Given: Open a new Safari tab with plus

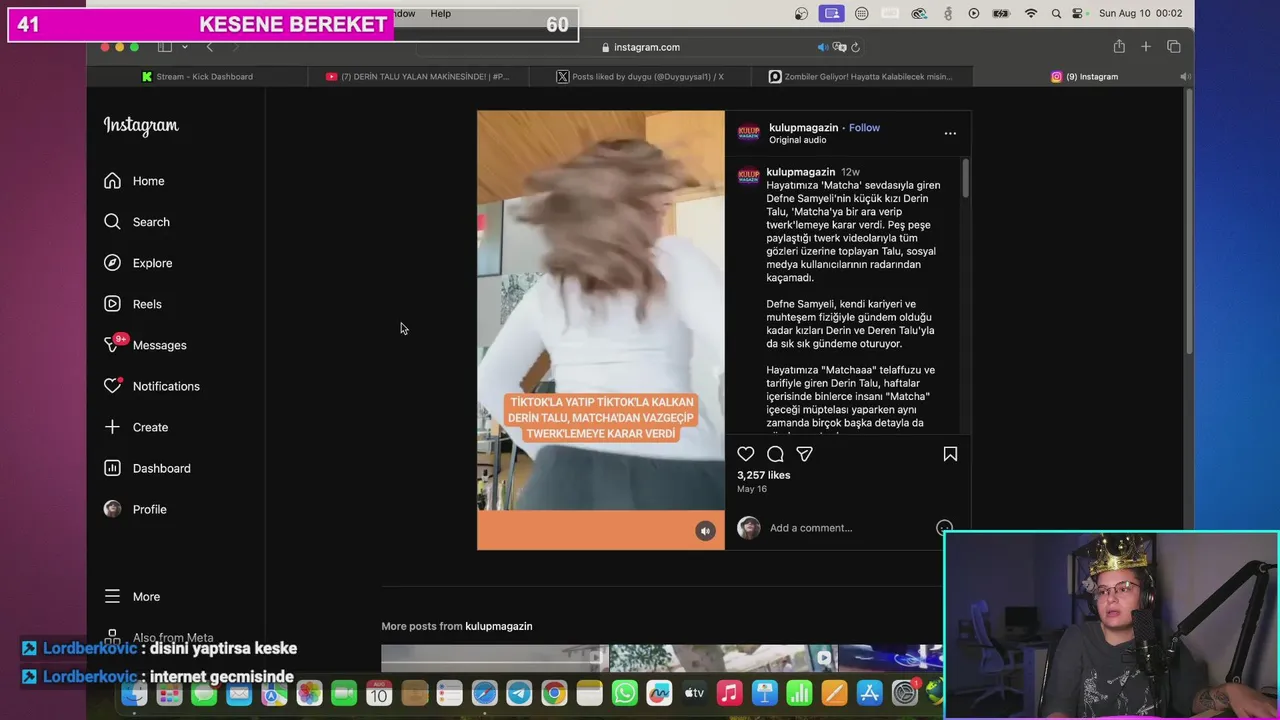Looking at the screenshot, I should pos(1146,47).
